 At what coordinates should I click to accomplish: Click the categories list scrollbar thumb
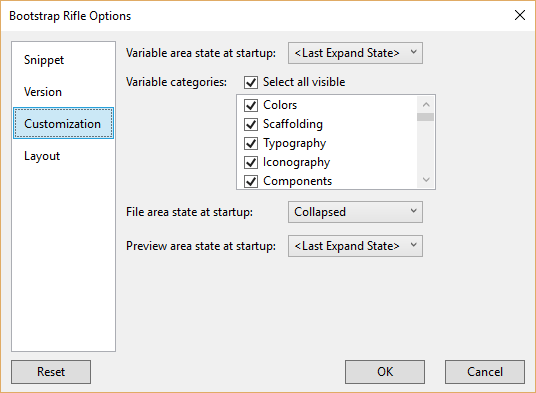click(426, 117)
